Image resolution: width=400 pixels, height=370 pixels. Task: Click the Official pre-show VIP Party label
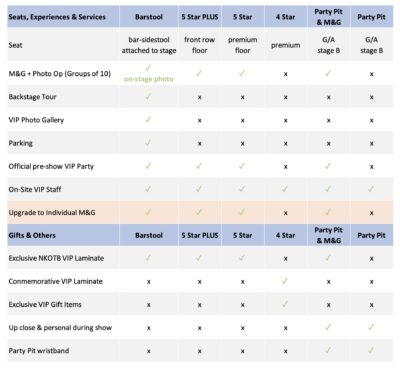click(x=51, y=166)
